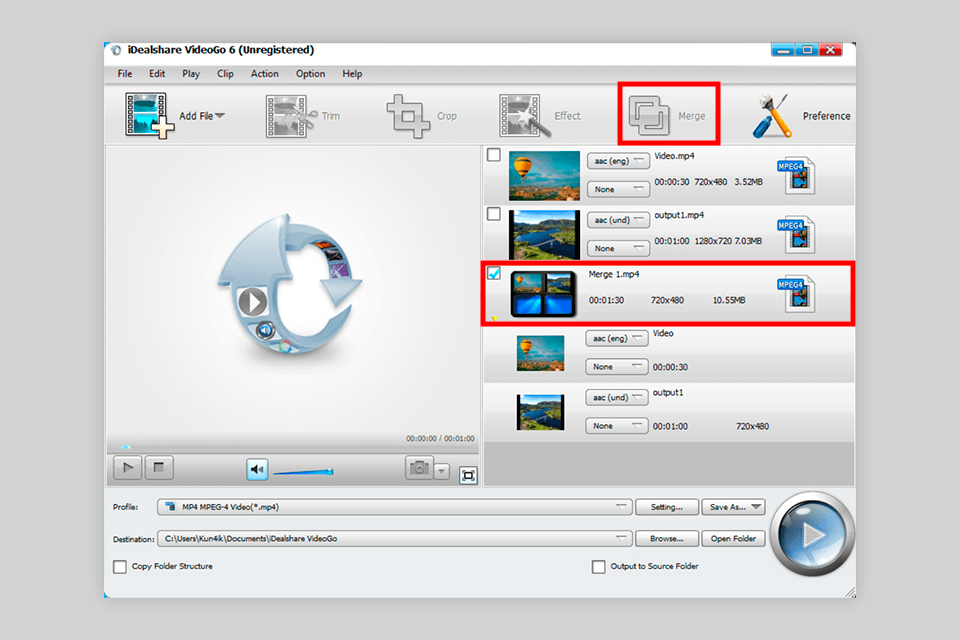Open the Add File dropdown arrow

pos(220,116)
